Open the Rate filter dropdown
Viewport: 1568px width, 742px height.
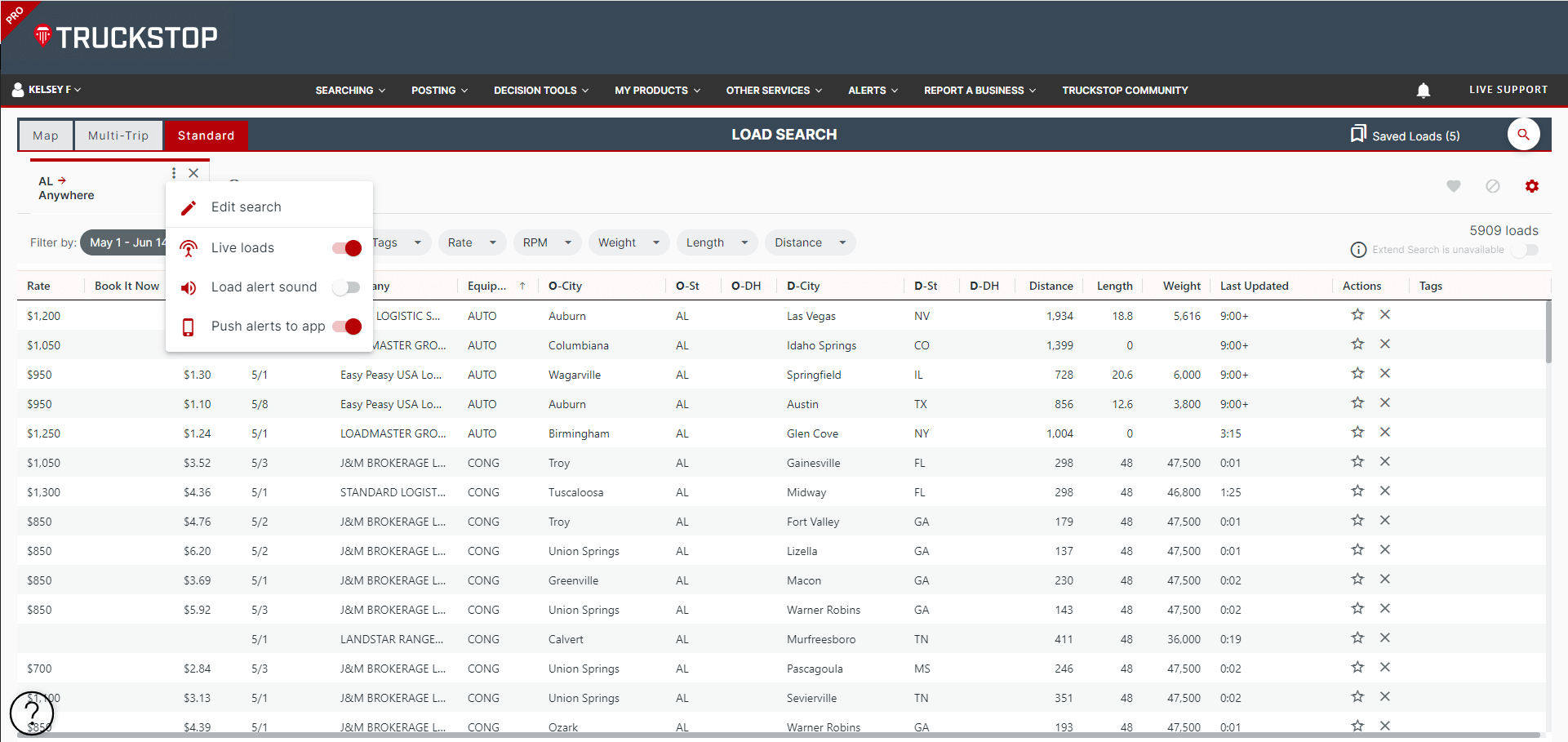472,242
